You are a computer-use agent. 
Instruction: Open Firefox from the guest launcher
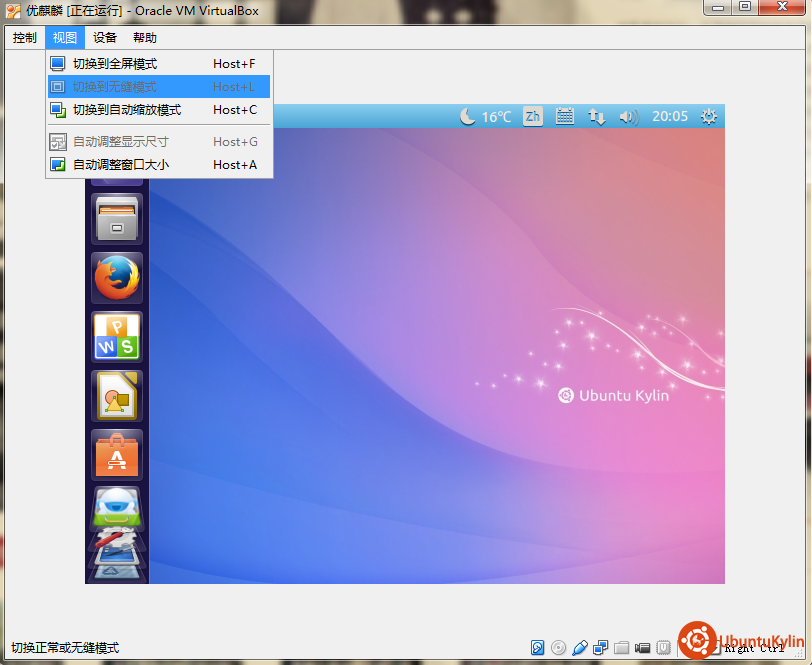pos(117,278)
